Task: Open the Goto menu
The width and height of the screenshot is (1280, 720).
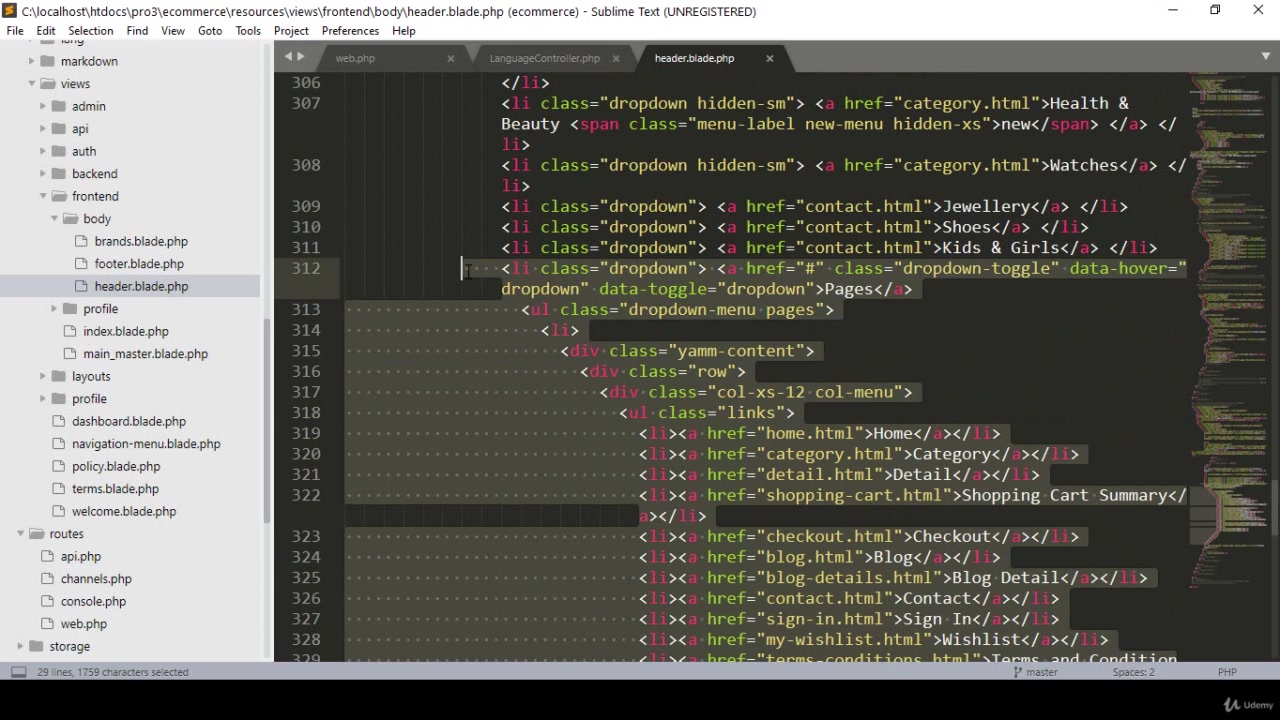Action: pyautogui.click(x=210, y=31)
